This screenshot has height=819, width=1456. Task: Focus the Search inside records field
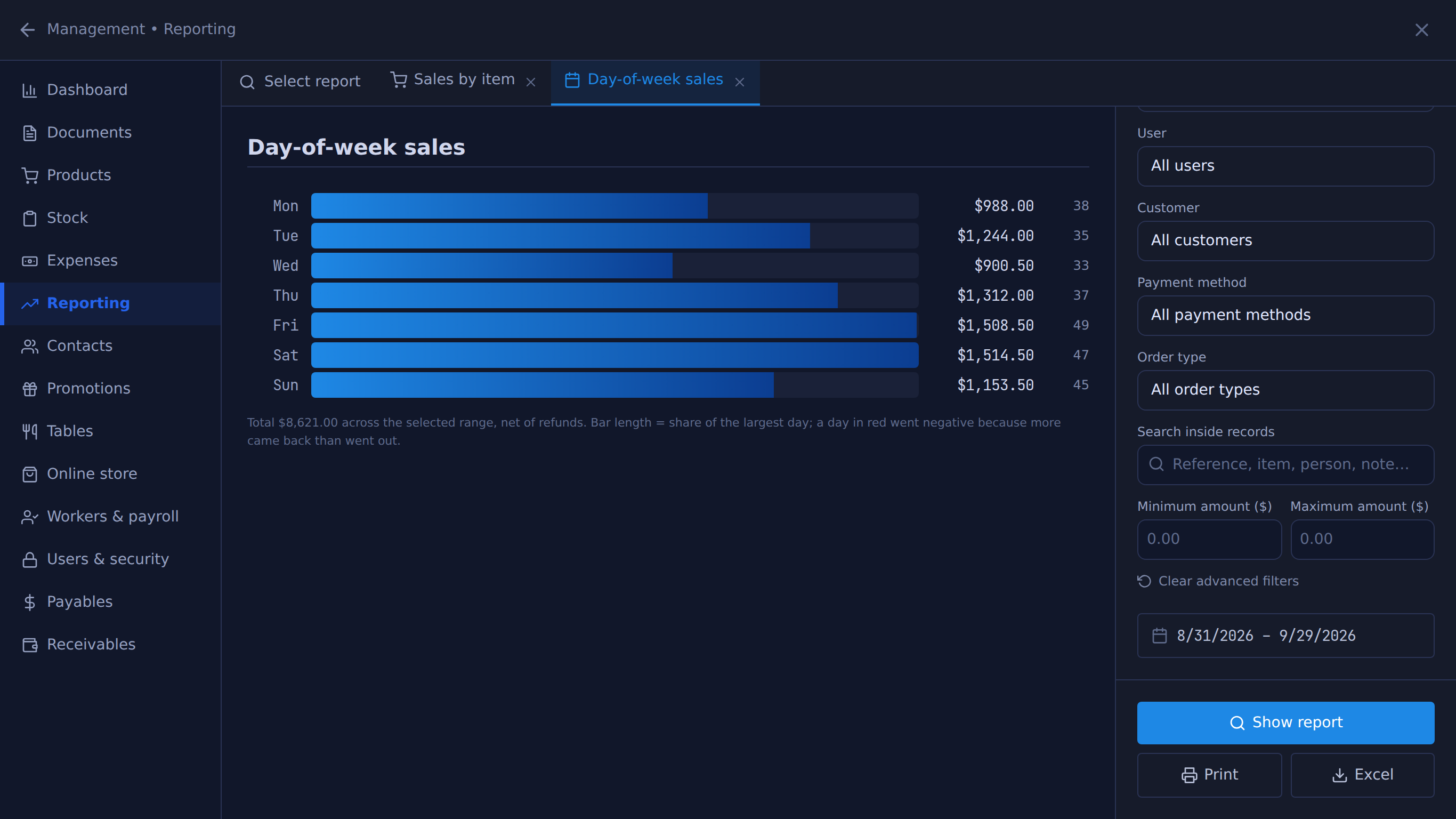click(1285, 465)
